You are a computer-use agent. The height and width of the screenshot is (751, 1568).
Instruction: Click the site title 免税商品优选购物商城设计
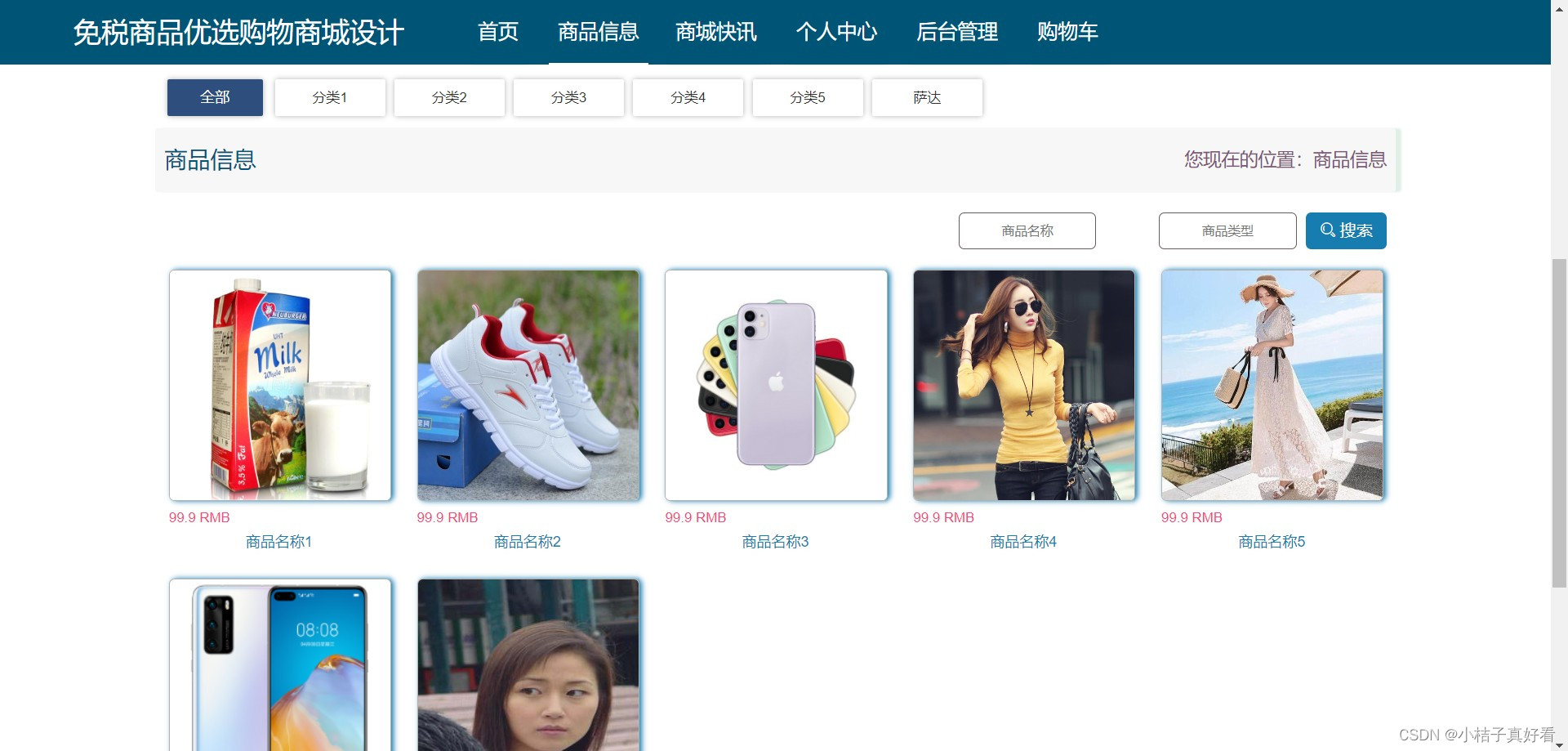coord(238,33)
